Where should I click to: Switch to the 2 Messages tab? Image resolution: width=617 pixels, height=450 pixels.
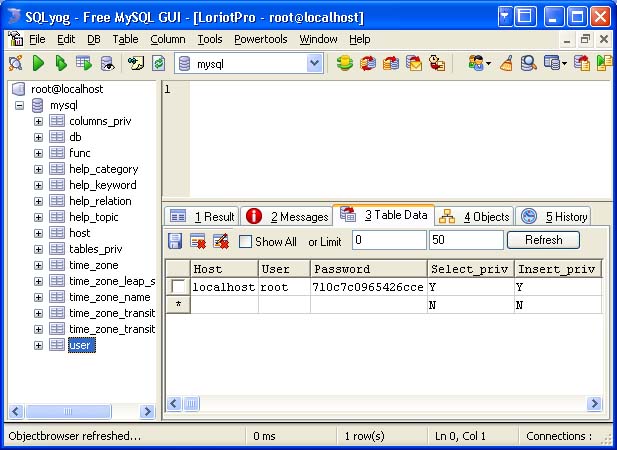[288, 216]
